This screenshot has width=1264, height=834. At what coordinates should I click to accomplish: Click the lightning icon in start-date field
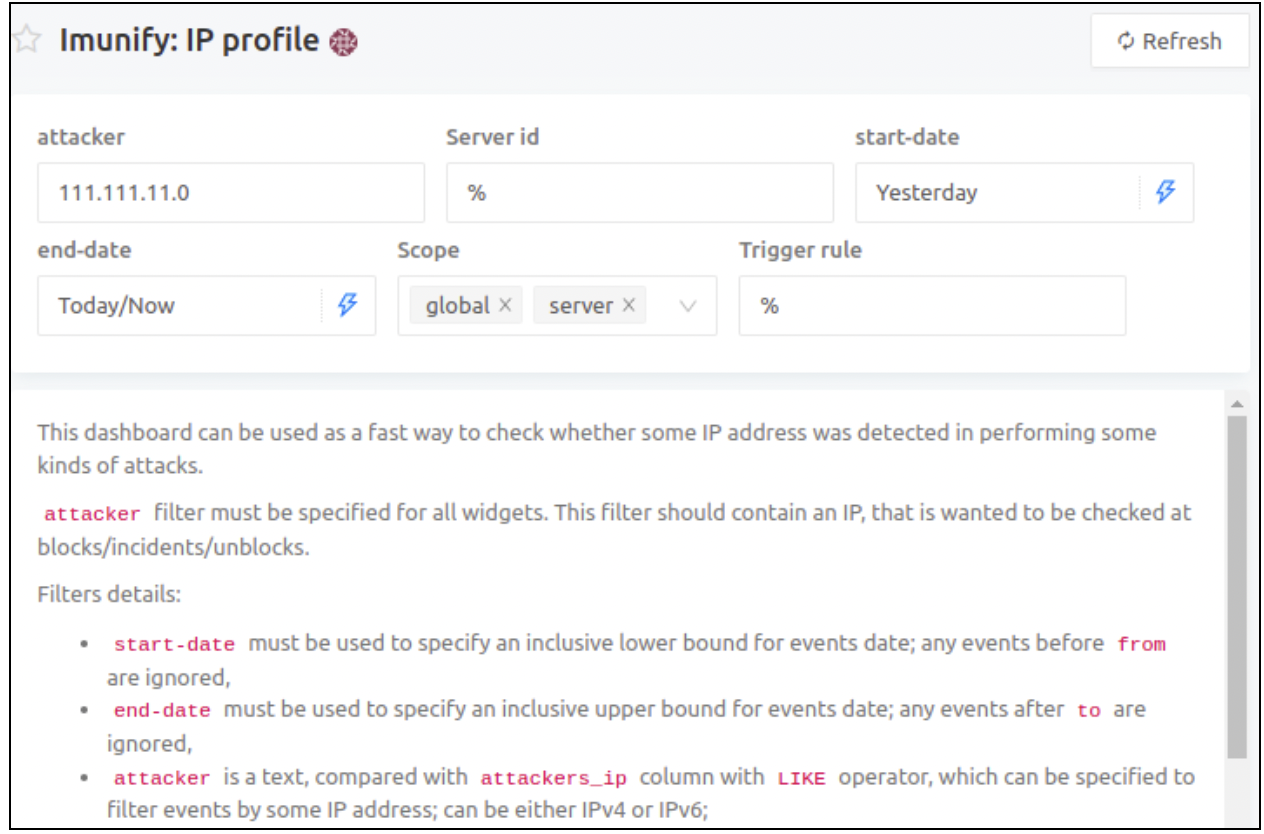pyautogui.click(x=1165, y=192)
